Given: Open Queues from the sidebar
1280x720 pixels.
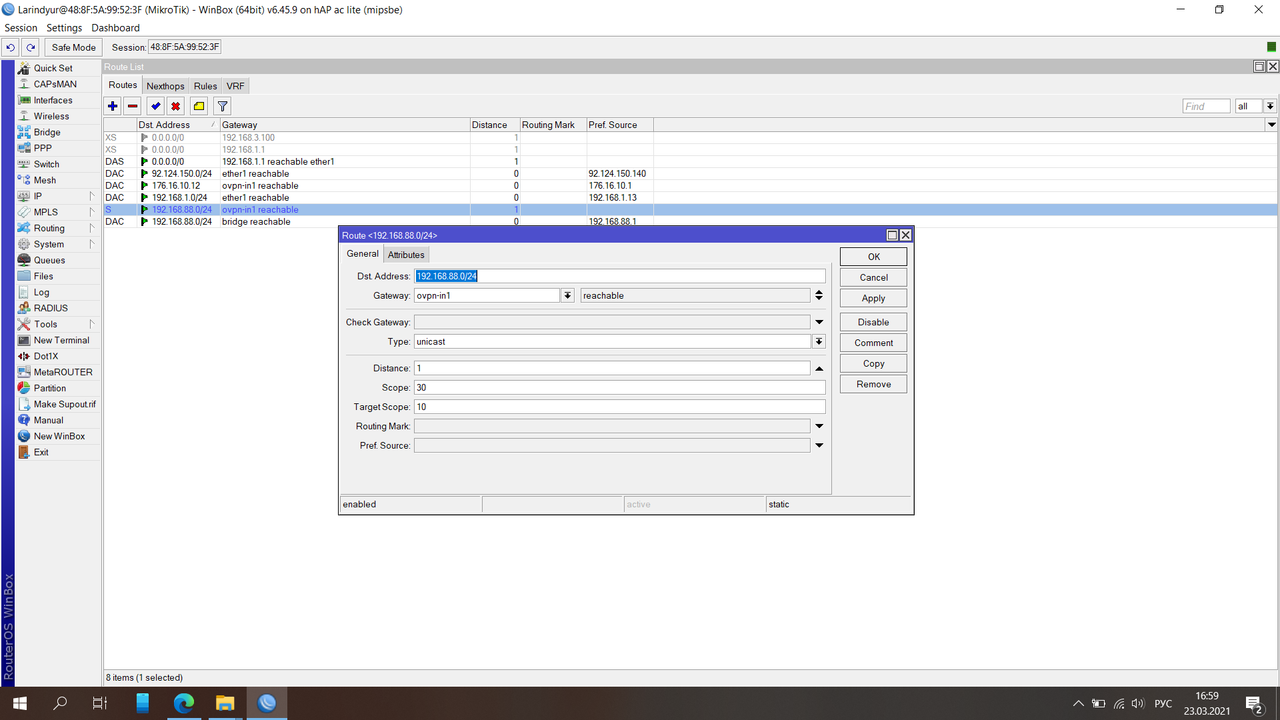Looking at the screenshot, I should pyautogui.click(x=49, y=260).
